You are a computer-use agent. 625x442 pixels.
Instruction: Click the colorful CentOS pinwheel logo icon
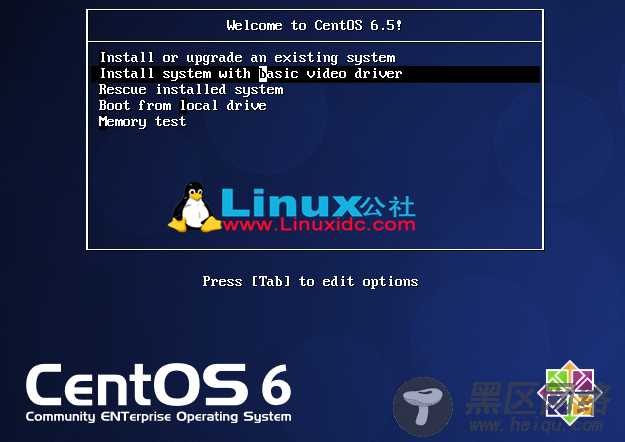click(570, 393)
